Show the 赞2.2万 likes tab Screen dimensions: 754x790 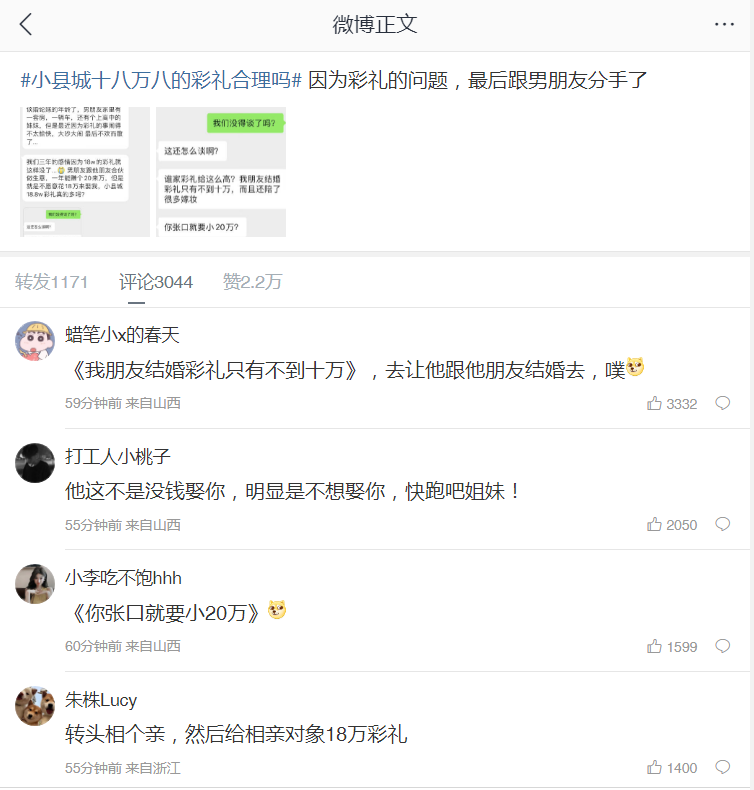[252, 282]
